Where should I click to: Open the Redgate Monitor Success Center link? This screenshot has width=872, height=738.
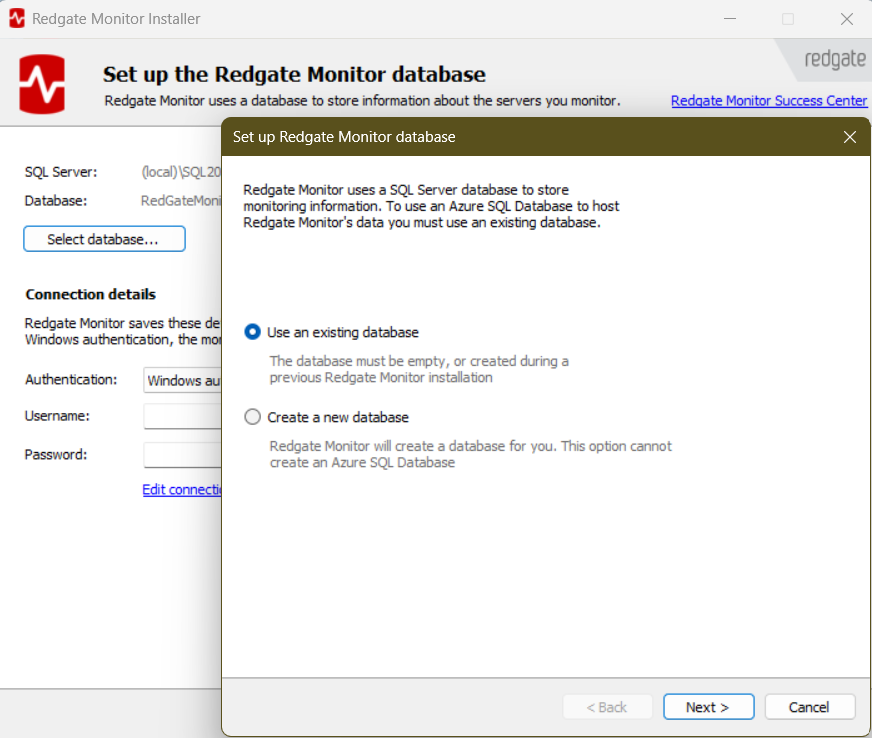point(769,101)
